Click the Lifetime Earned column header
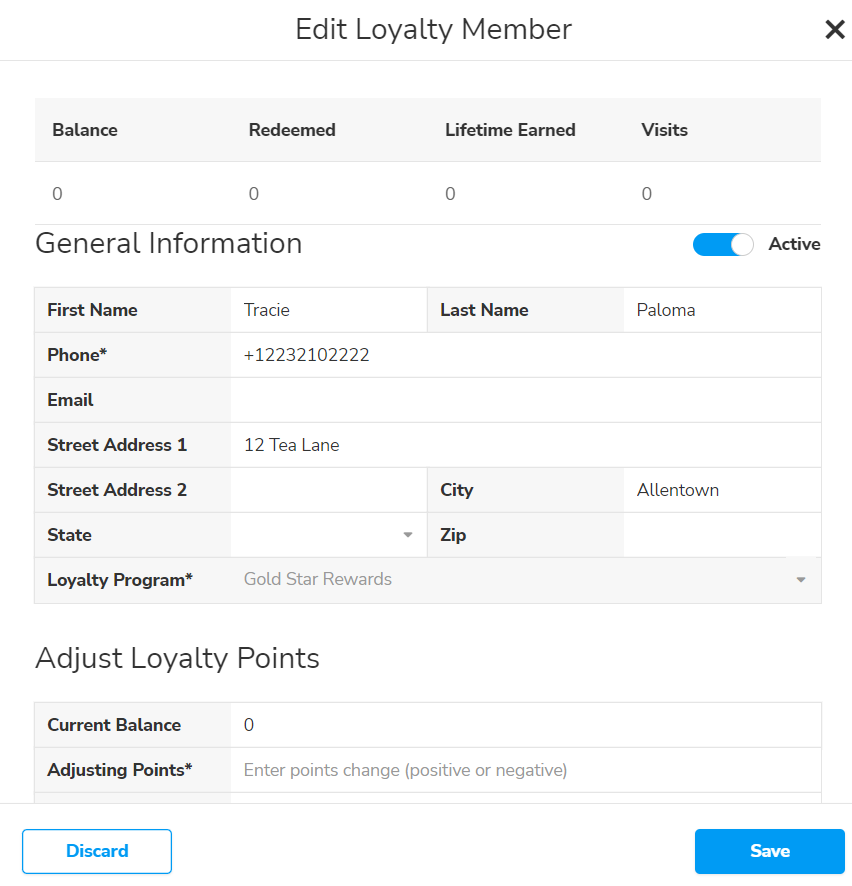Image resolution: width=852 pixels, height=886 pixels. 510,130
